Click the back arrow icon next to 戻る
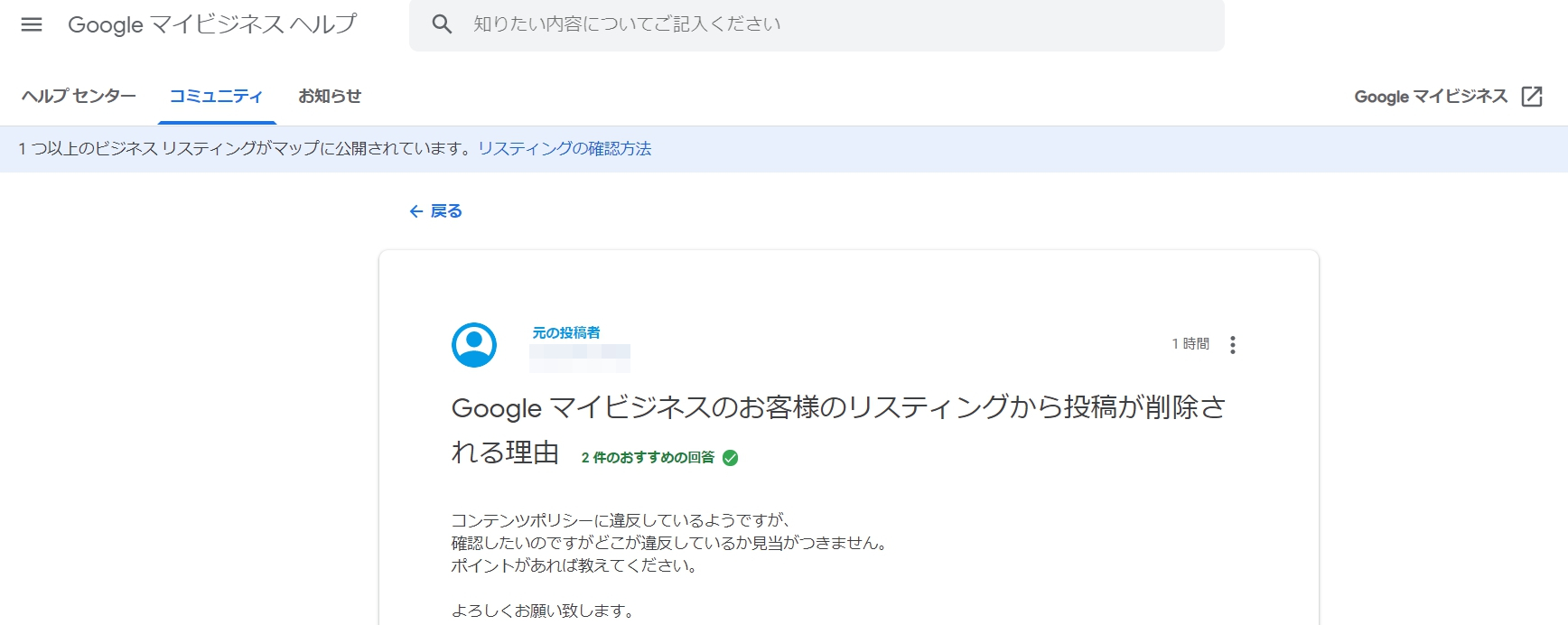Screen dimensions: 1568x625 click(416, 211)
